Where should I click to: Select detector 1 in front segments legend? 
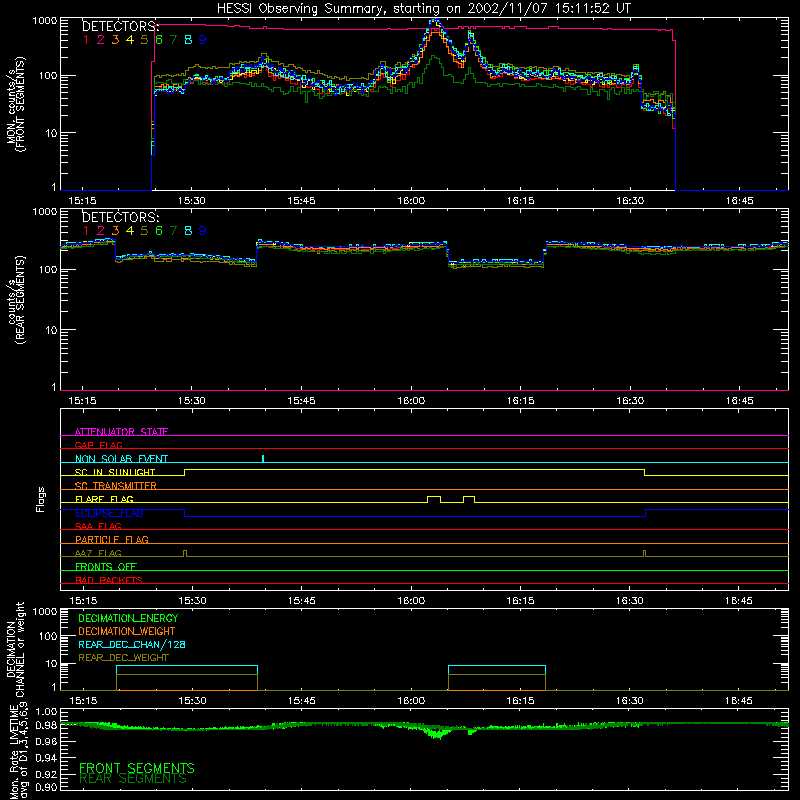(86, 40)
